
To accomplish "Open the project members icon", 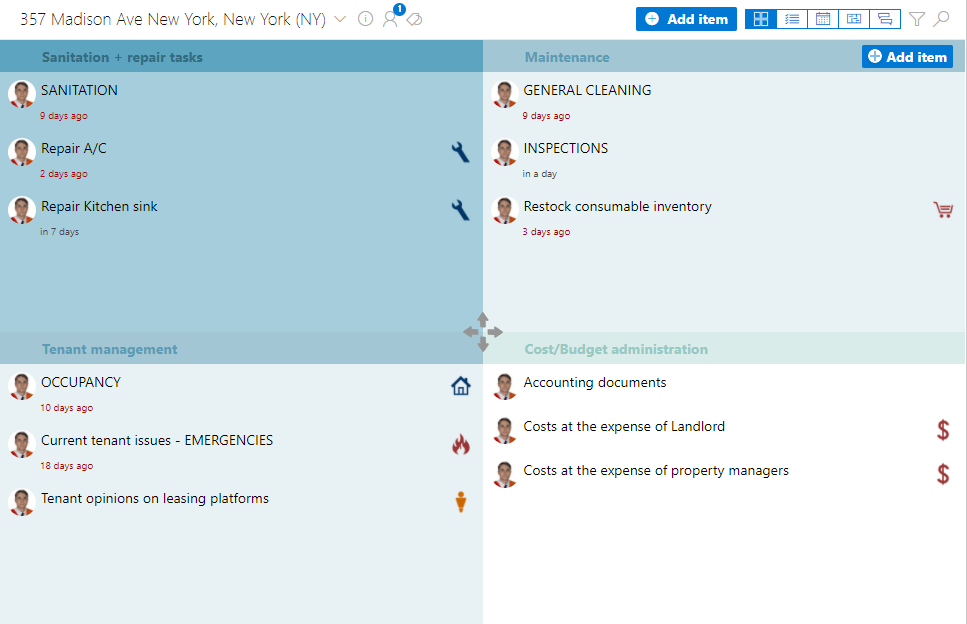I will pos(390,19).
